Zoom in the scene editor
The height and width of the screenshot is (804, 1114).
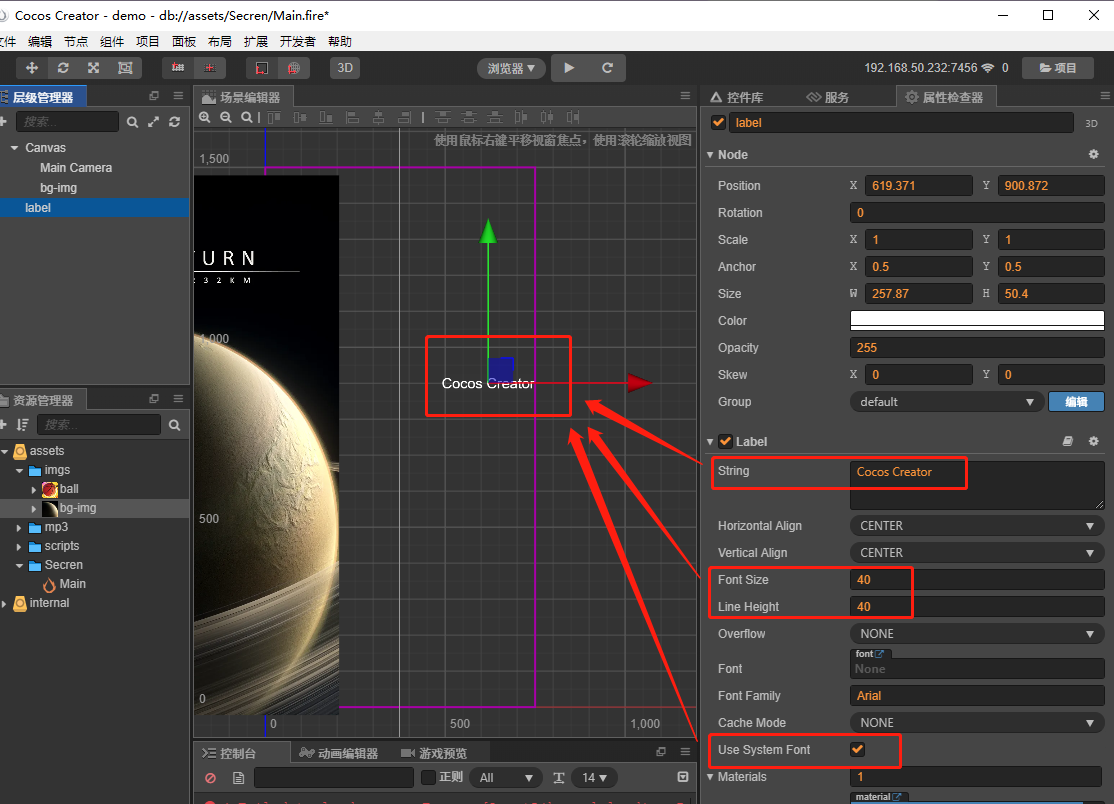[205, 117]
